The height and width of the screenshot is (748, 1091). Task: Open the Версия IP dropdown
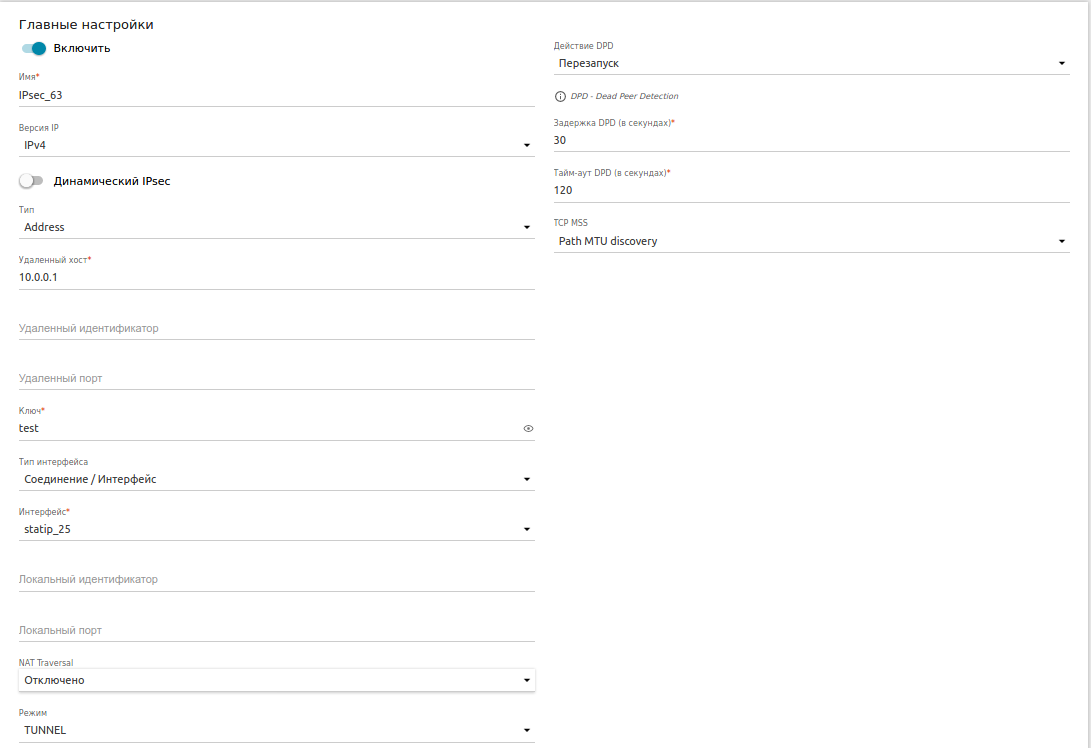pyautogui.click(x=276, y=145)
